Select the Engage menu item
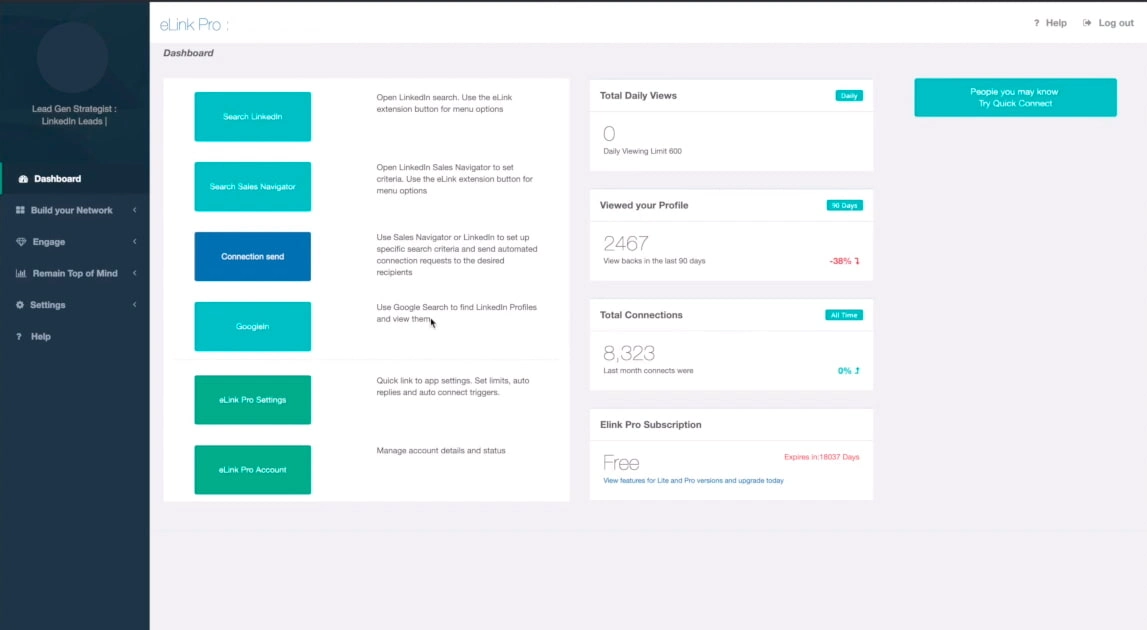This screenshot has width=1147, height=630. click(75, 241)
